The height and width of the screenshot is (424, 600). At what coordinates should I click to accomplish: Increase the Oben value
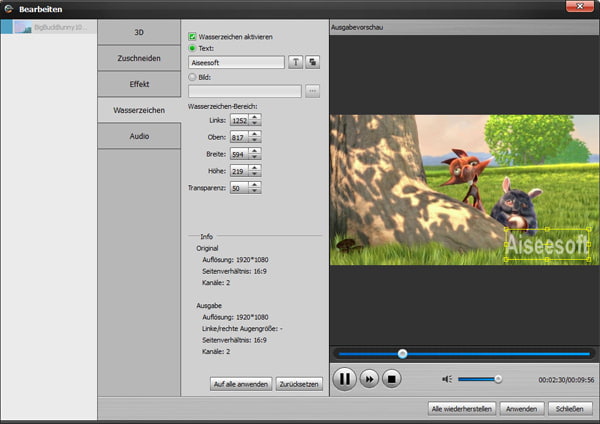(255, 134)
